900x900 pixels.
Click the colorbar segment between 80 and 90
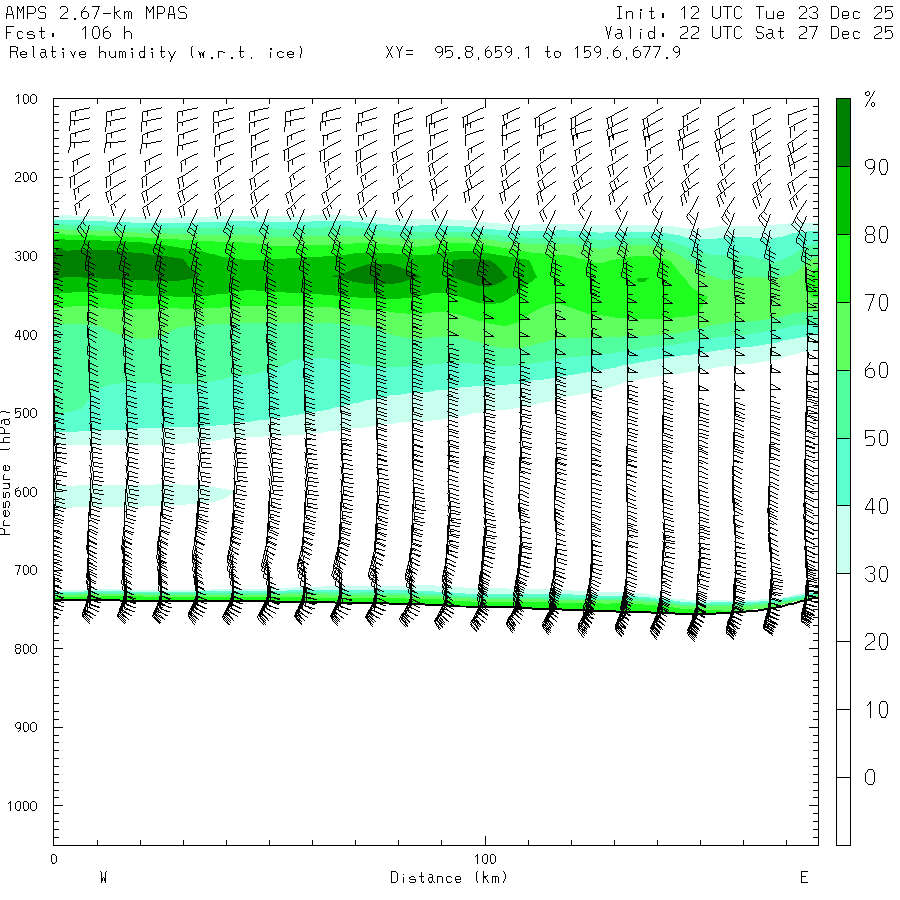point(843,200)
